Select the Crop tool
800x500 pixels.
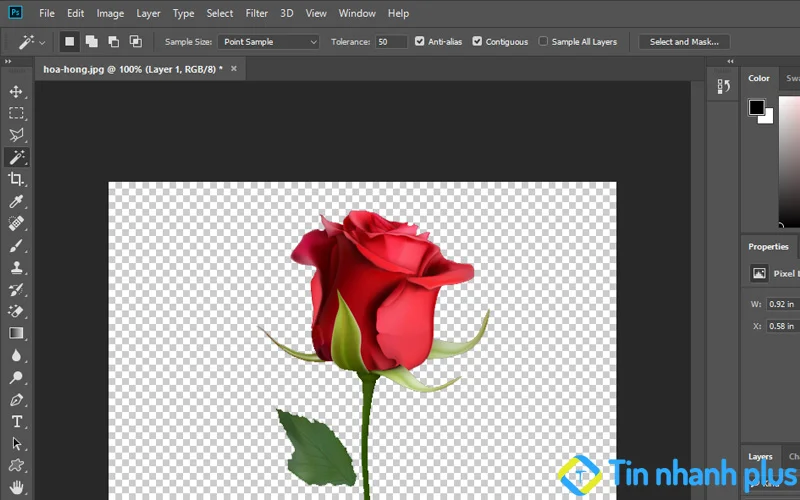(16, 179)
